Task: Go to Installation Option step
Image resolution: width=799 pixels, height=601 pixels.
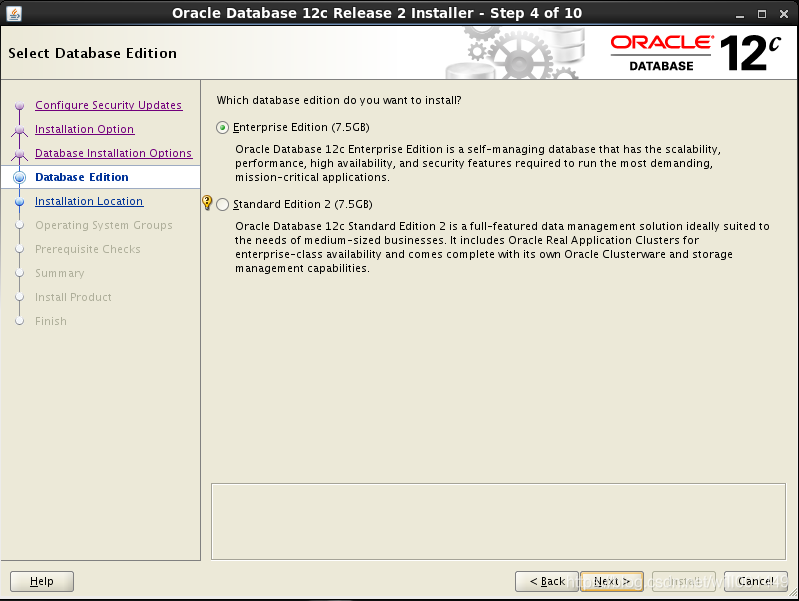Action: (x=85, y=129)
